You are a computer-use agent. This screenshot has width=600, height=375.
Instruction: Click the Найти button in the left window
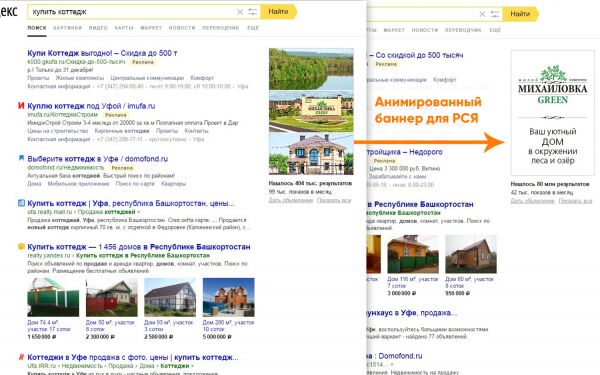(x=279, y=11)
